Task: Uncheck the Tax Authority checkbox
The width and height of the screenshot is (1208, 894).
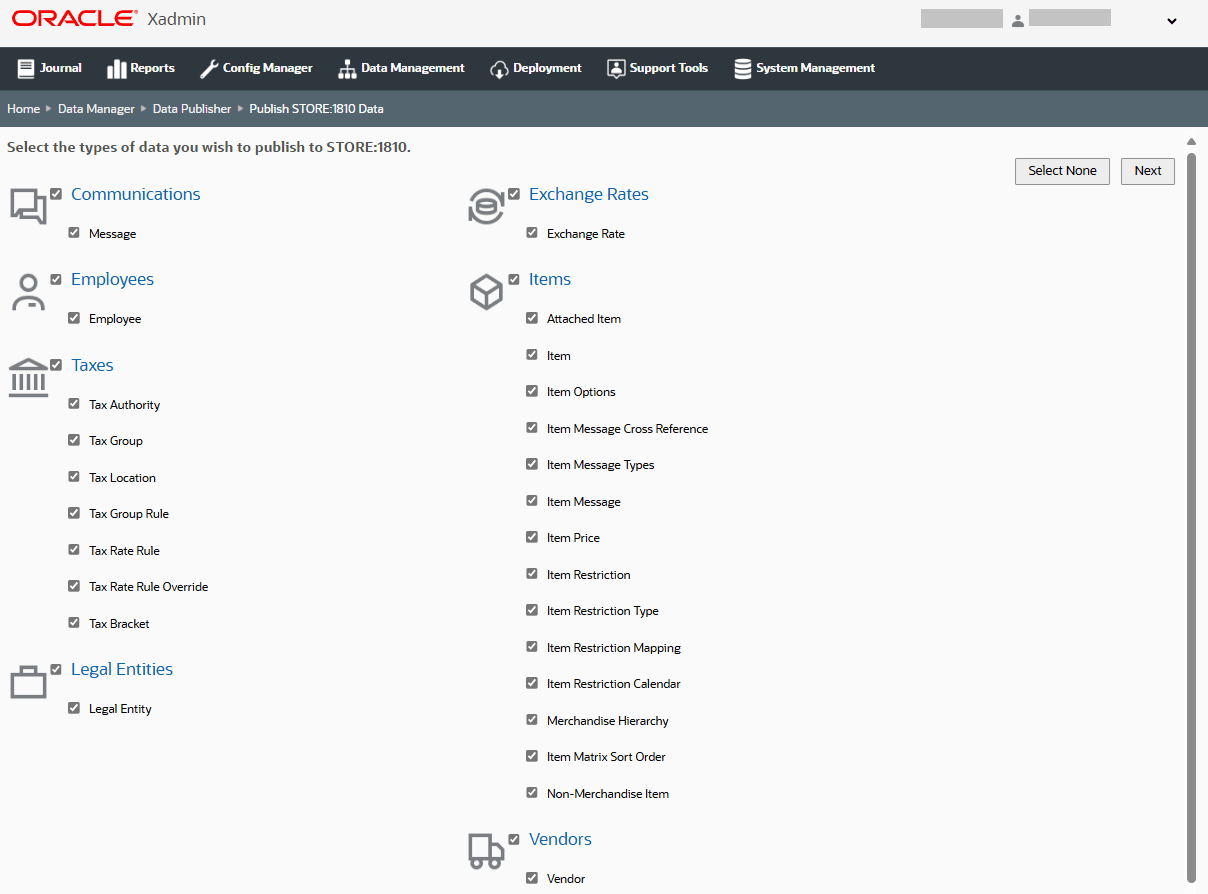Action: (x=73, y=404)
